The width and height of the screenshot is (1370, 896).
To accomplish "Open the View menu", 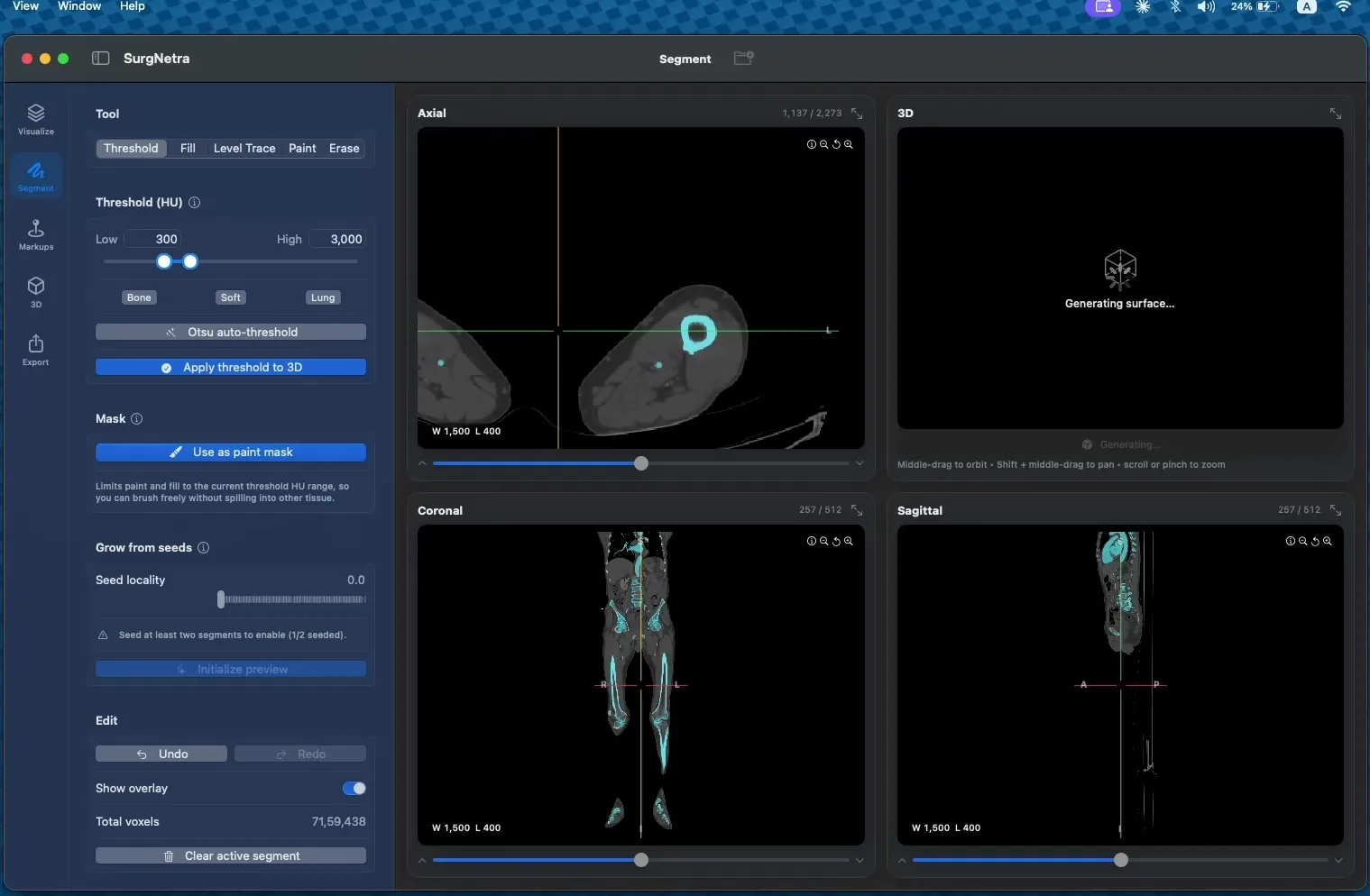I will click(25, 6).
